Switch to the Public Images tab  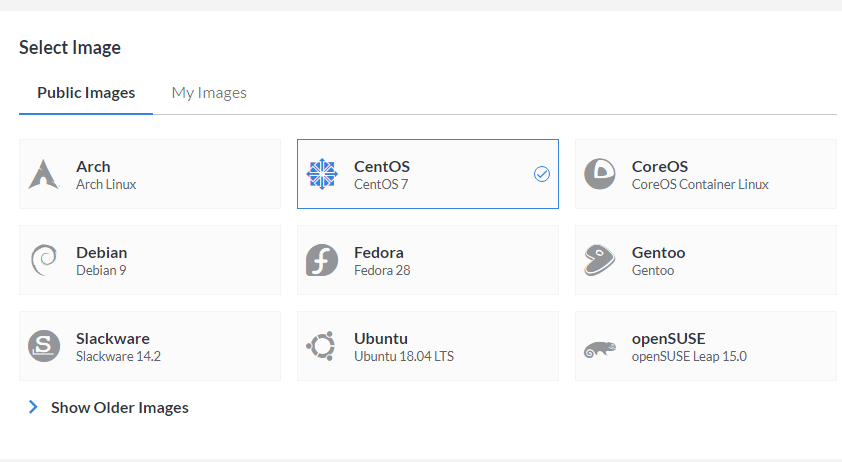(x=86, y=93)
